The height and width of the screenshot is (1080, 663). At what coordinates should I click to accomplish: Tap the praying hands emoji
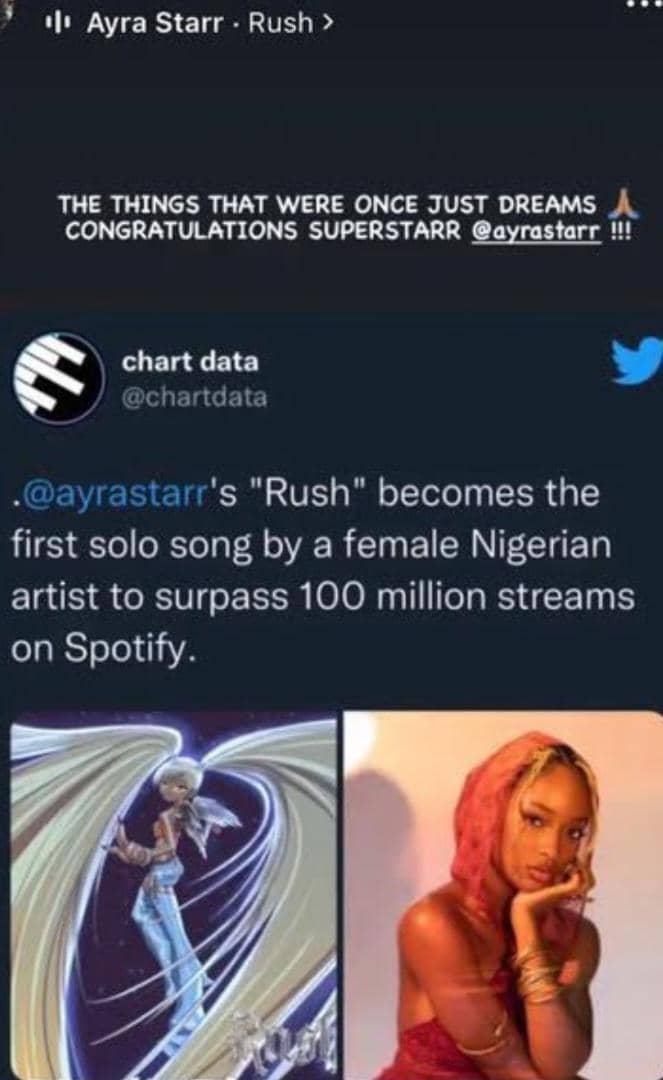(622, 205)
